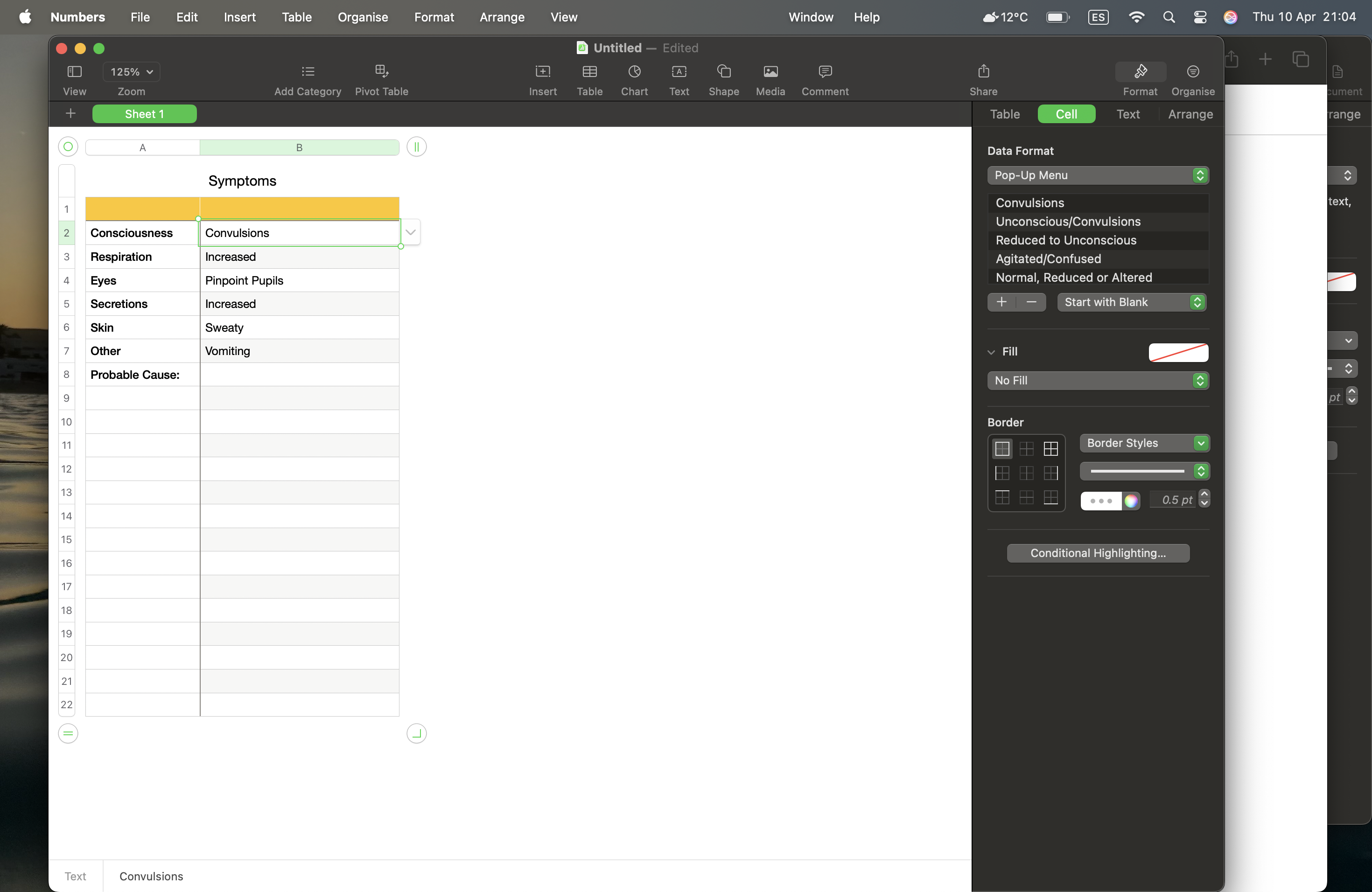Click the Add Category icon

pyautogui.click(x=308, y=71)
